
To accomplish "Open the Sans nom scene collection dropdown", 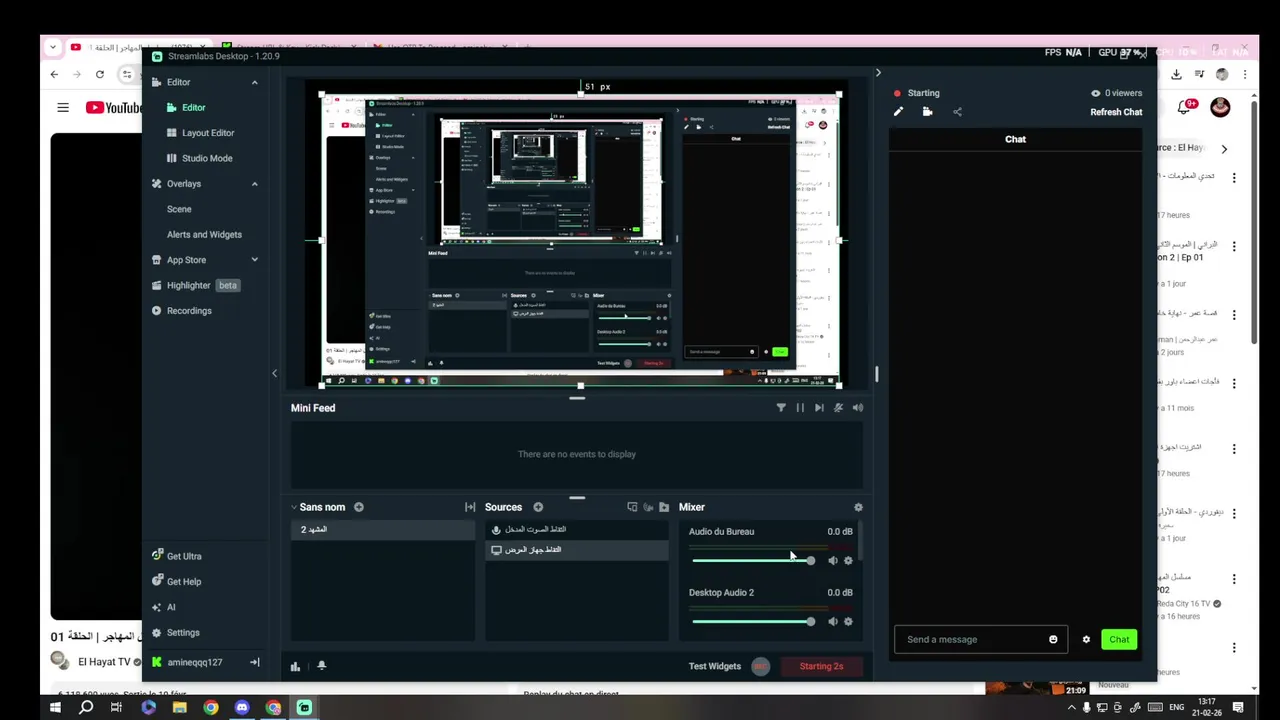I will tap(320, 507).
